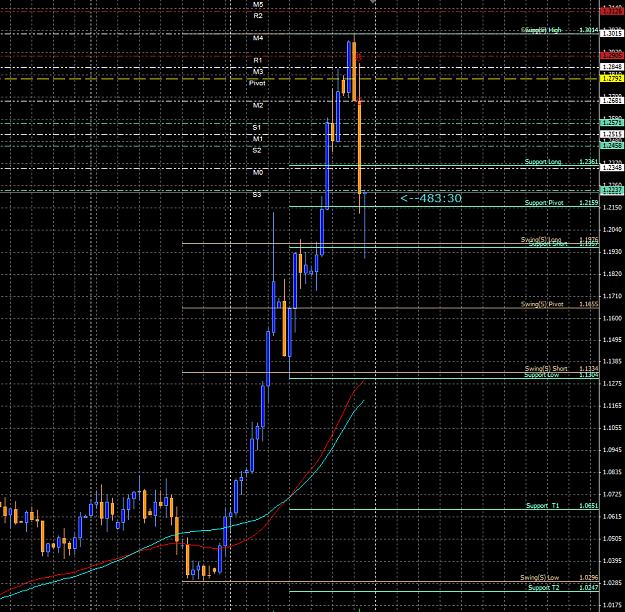
Task: Select the R1 resistance level label
Action: pos(258,61)
